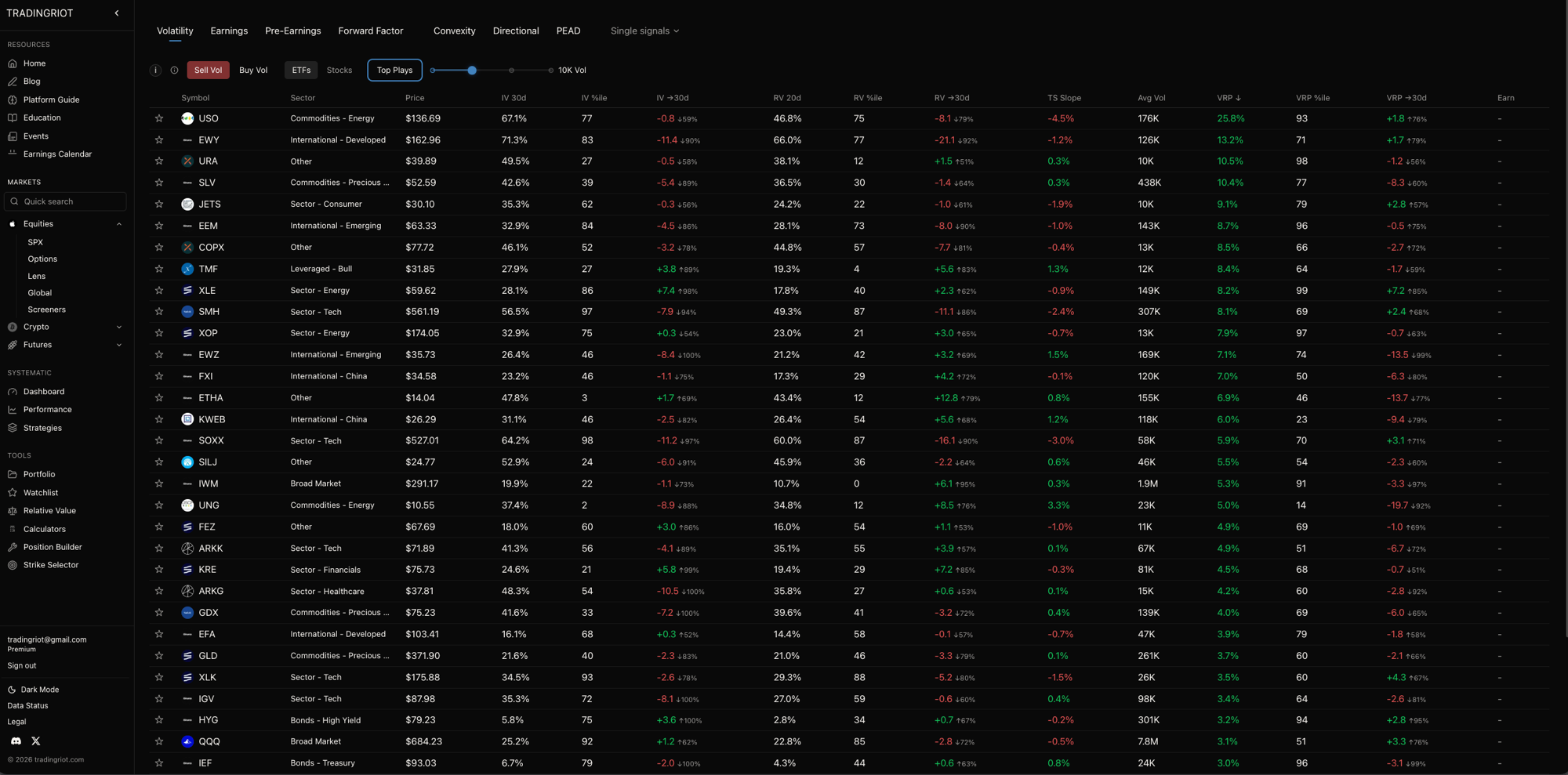1568x775 pixels.
Task: Toggle favorite star for SLV
Action: (x=159, y=183)
